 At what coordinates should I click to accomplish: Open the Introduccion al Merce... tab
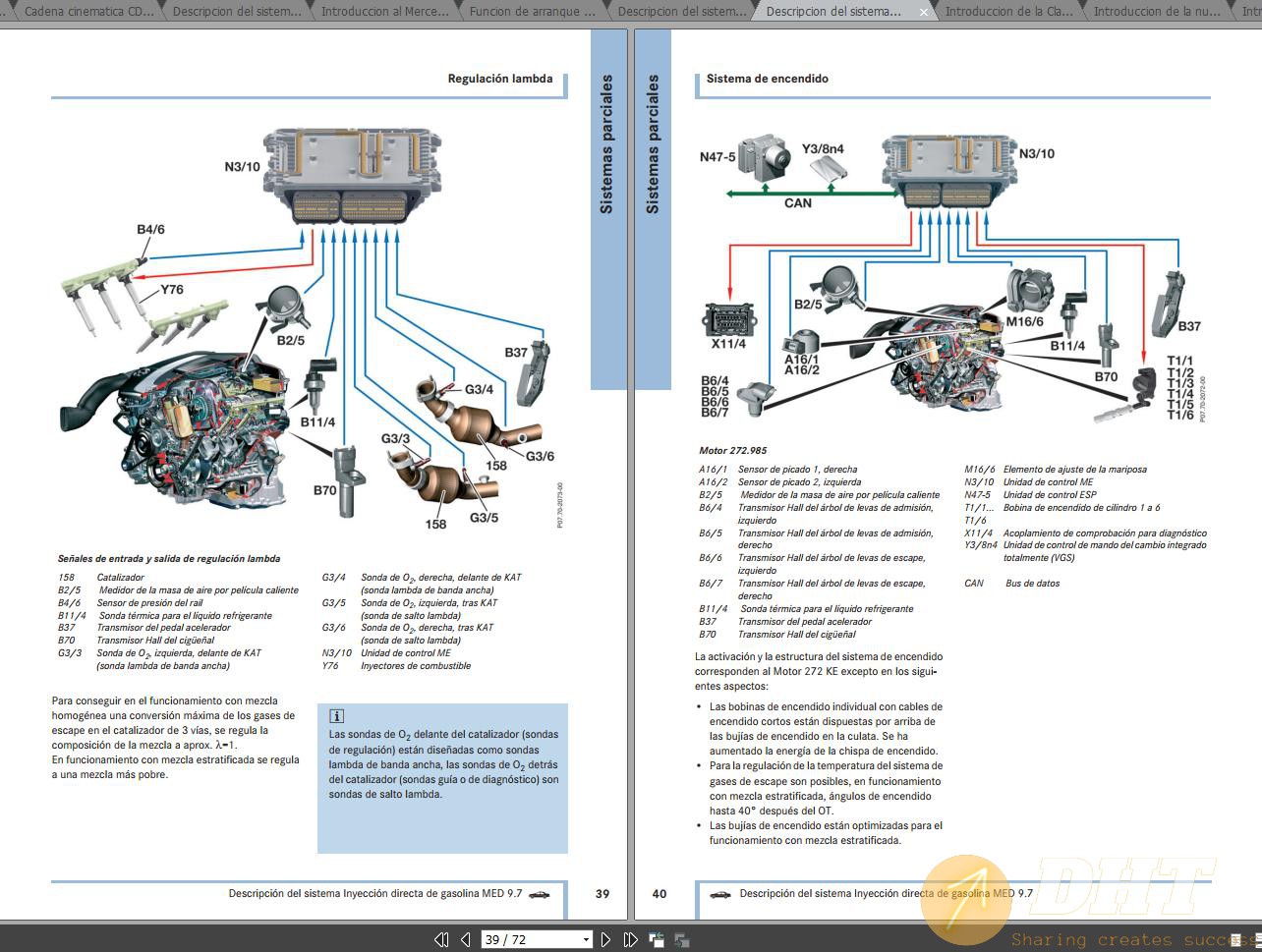tap(384, 12)
